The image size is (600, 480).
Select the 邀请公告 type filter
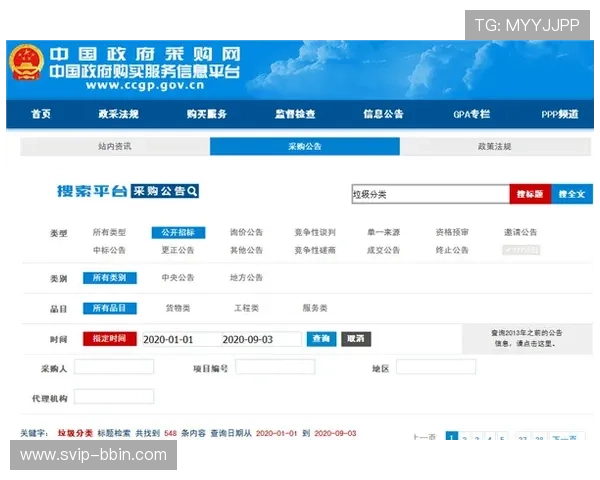pos(520,232)
